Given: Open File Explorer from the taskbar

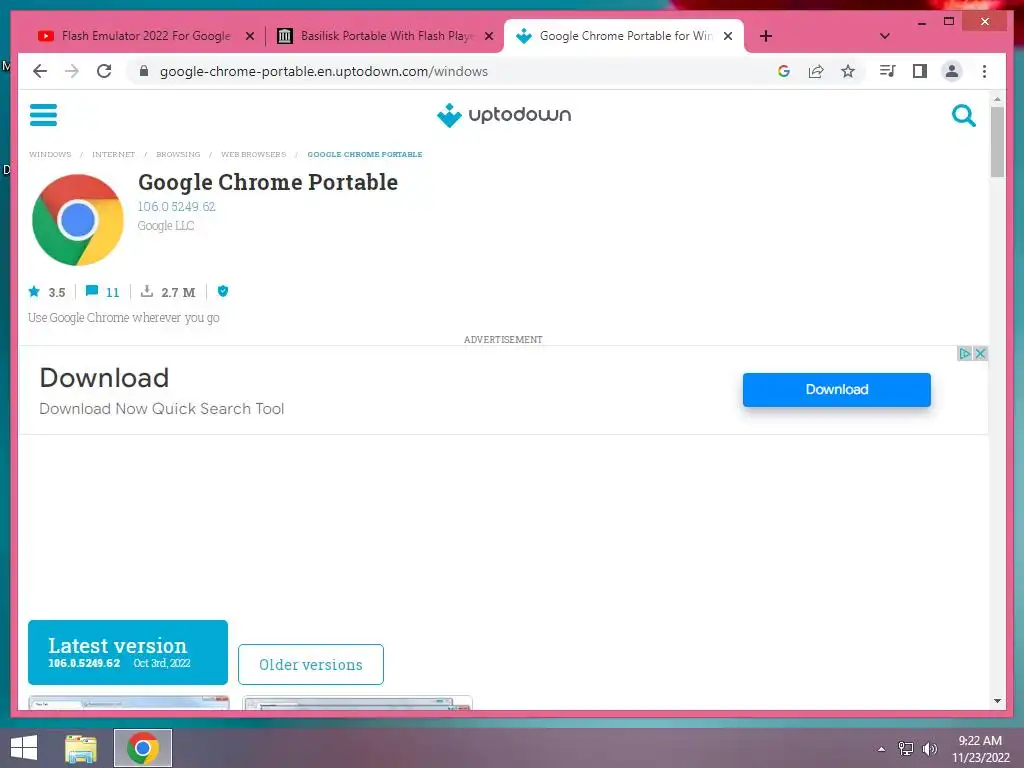Looking at the screenshot, I should 81,748.
